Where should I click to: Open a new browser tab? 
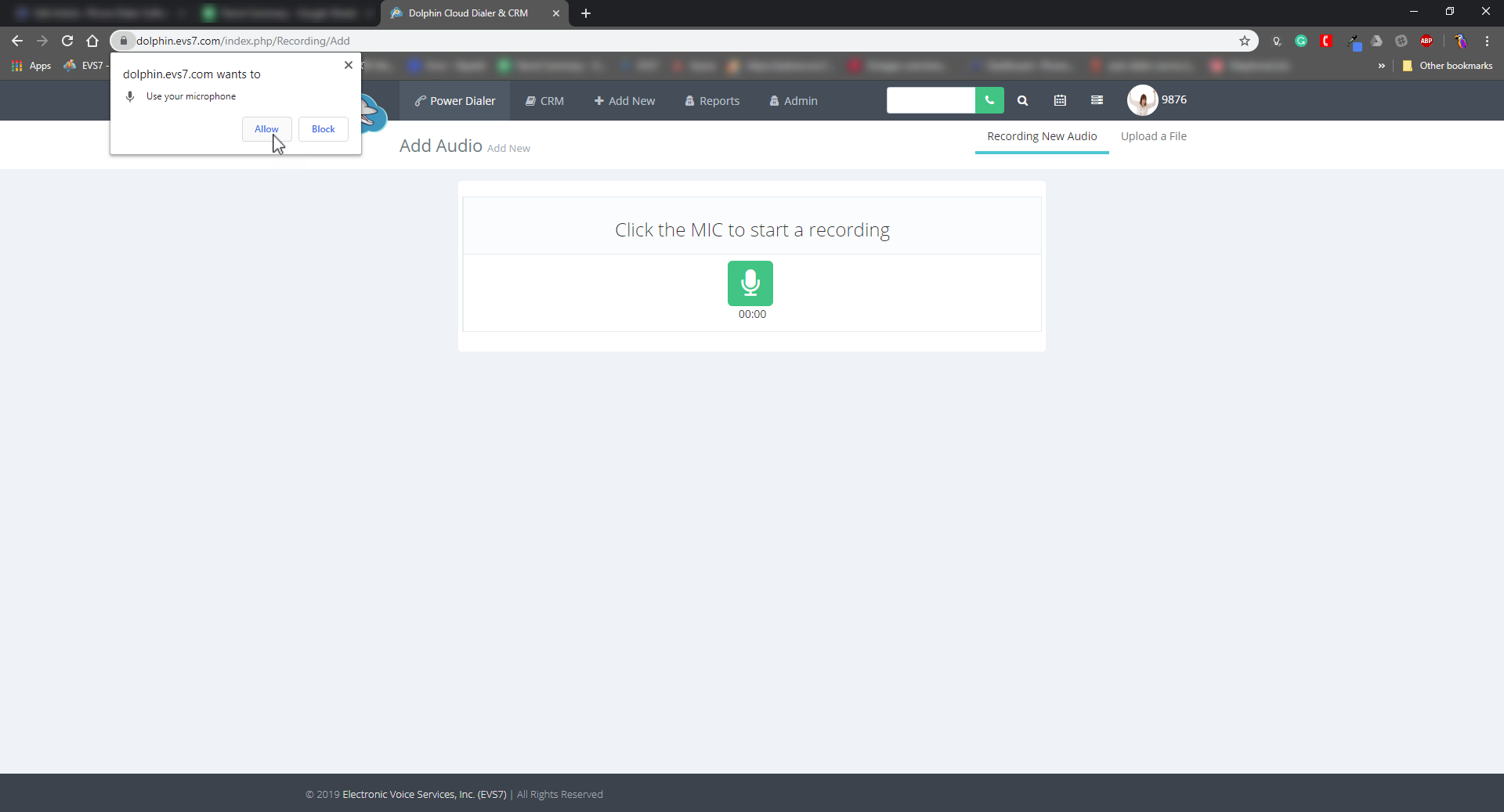coord(586,13)
